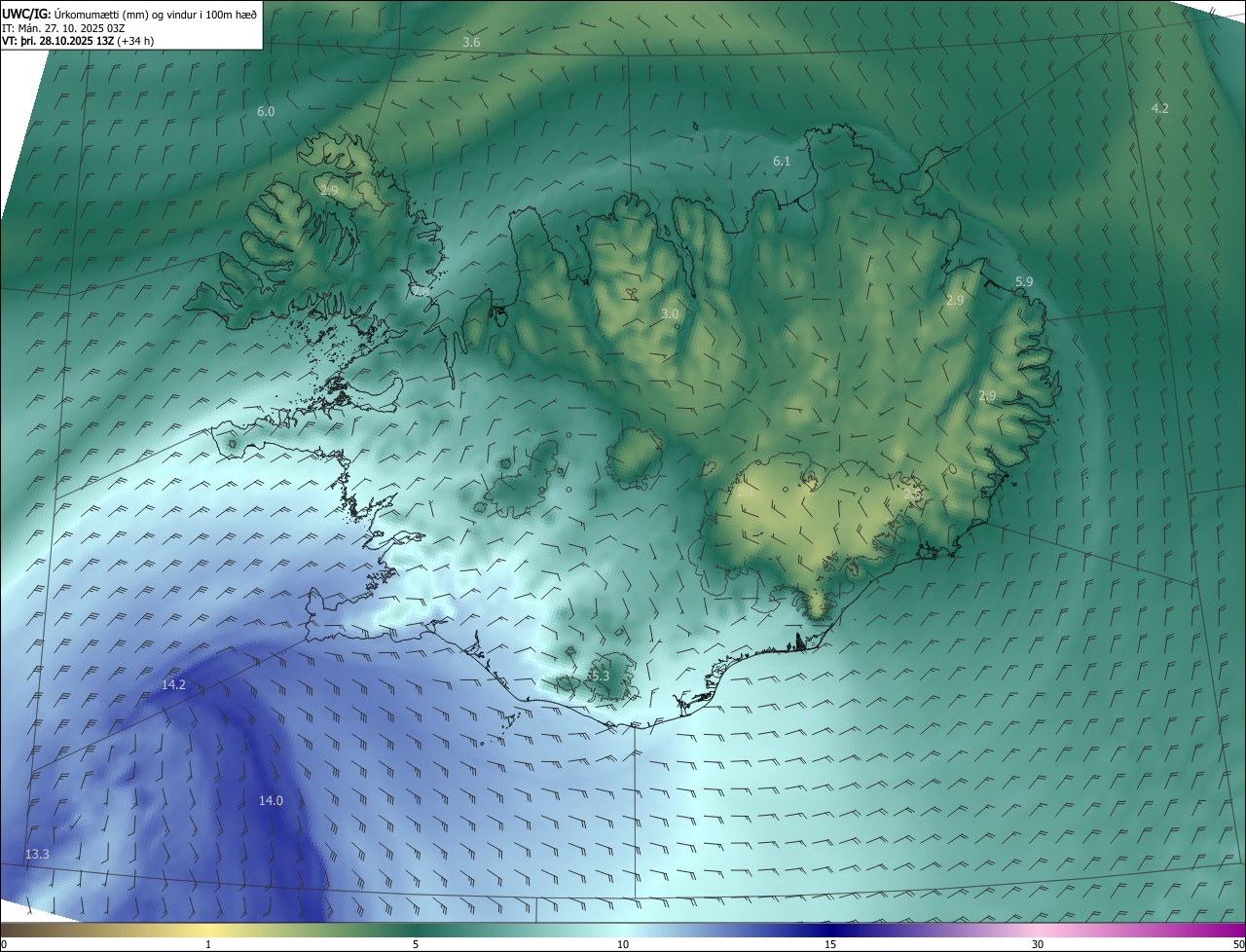The width and height of the screenshot is (1246, 952).
Task: Click the 6.0 value label on the map
Action: [x=266, y=112]
